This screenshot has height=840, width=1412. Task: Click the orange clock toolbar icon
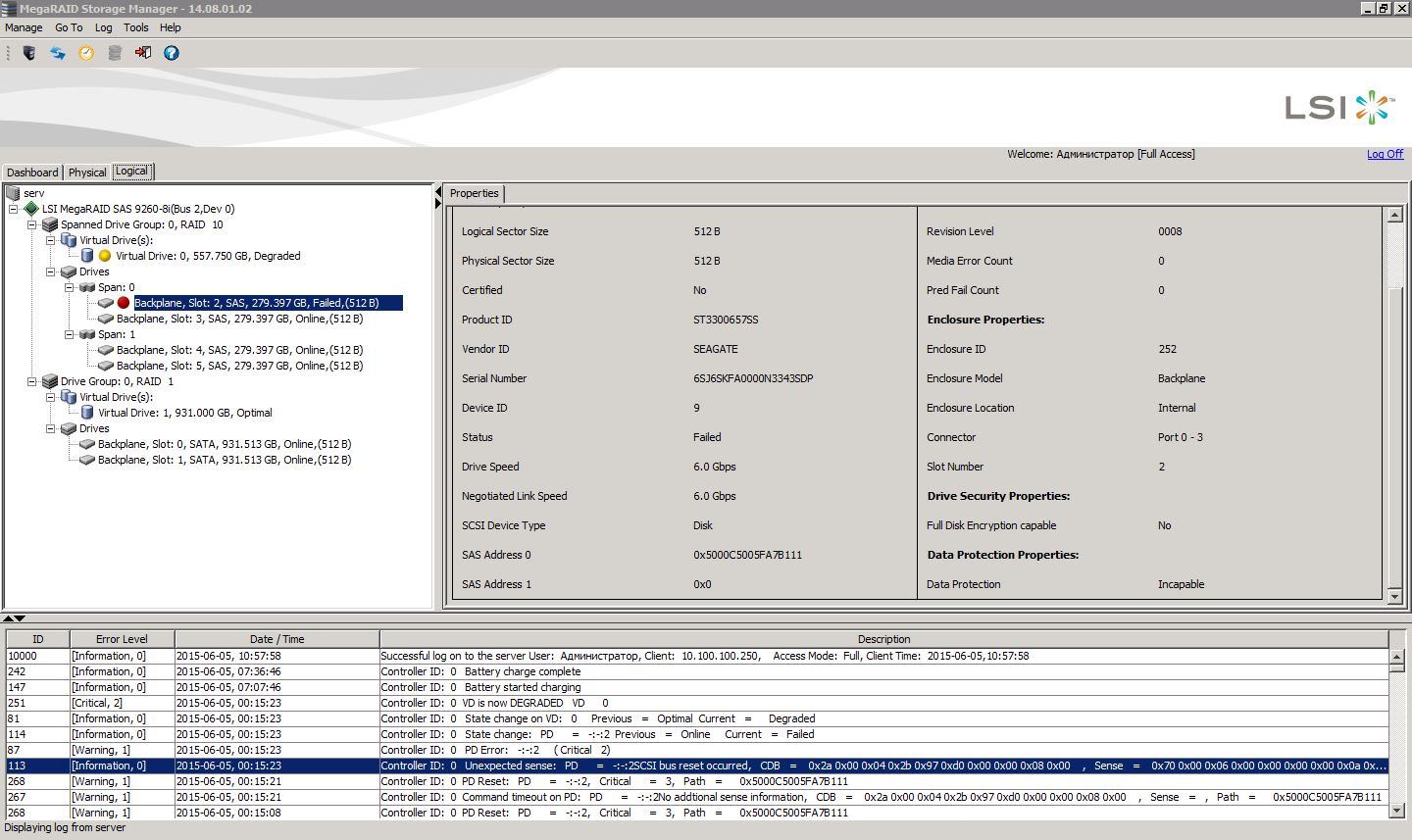click(x=86, y=53)
